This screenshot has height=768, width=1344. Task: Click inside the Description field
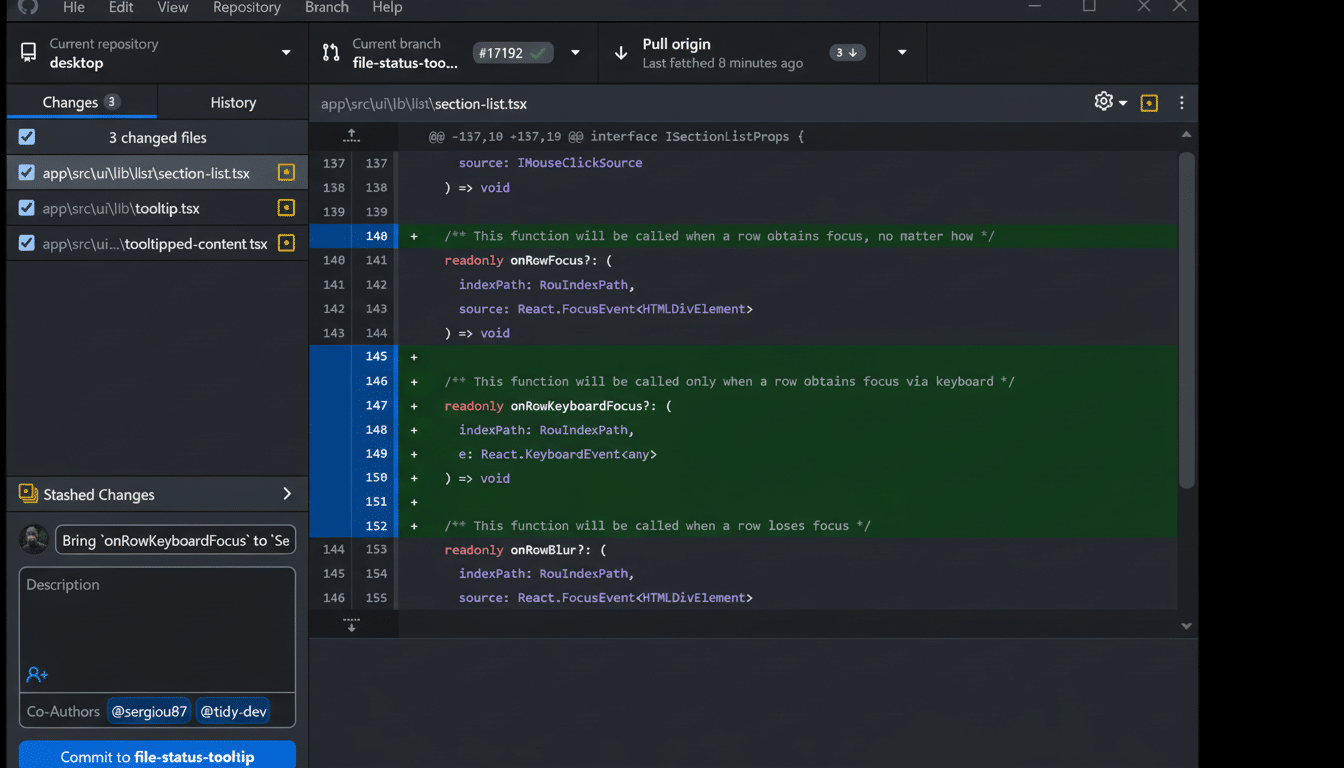(x=156, y=620)
